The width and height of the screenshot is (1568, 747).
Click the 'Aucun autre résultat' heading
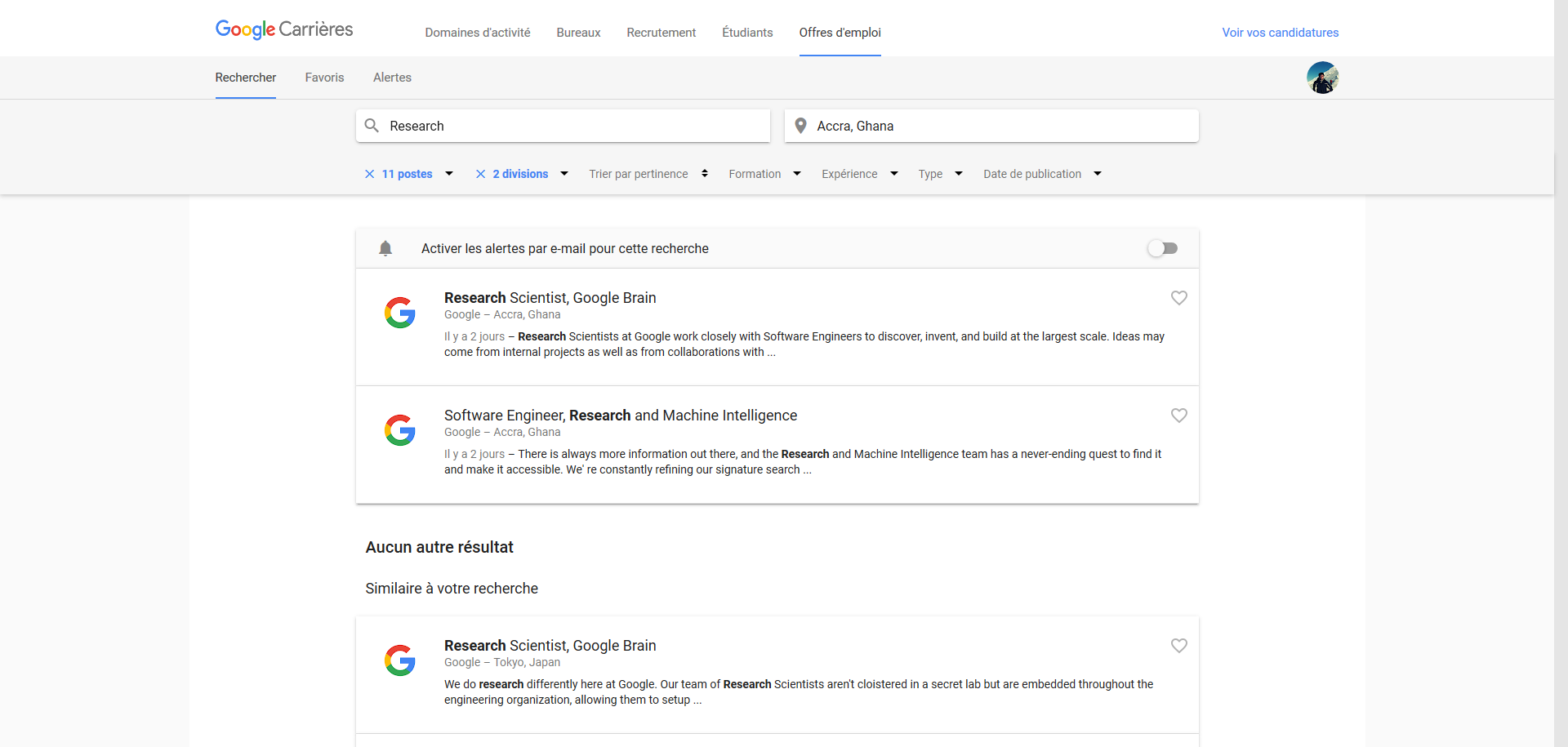coord(439,547)
